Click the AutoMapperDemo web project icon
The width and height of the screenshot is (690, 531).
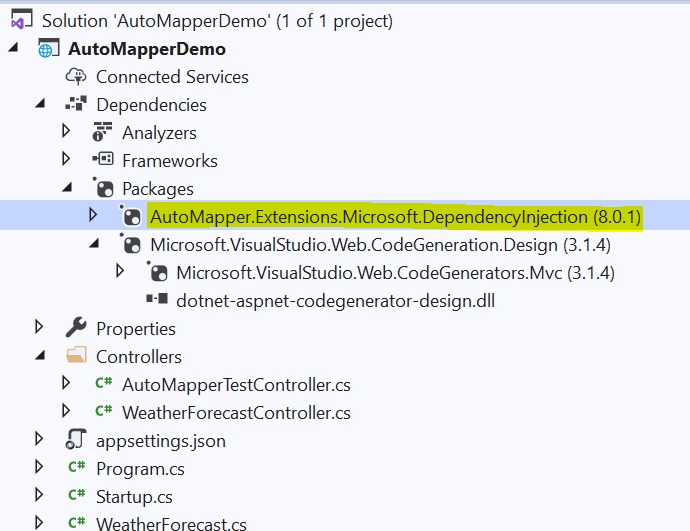(48, 48)
